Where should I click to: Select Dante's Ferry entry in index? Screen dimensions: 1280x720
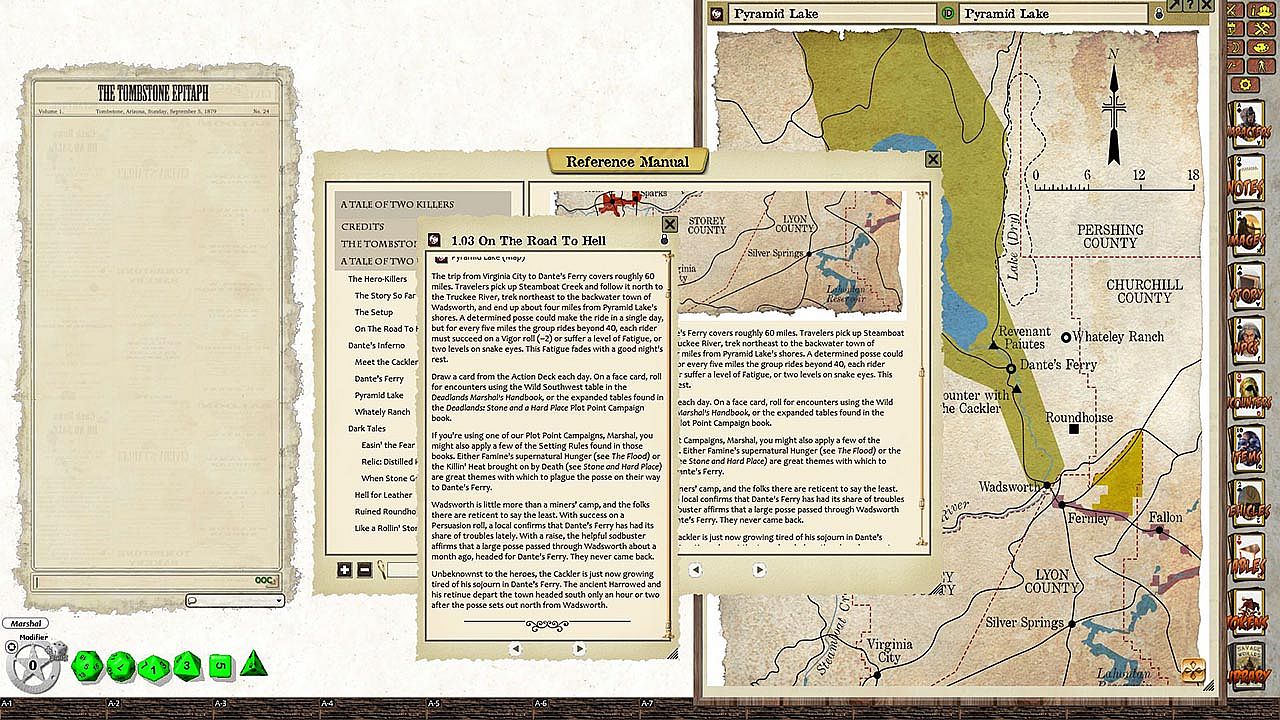[379, 379]
